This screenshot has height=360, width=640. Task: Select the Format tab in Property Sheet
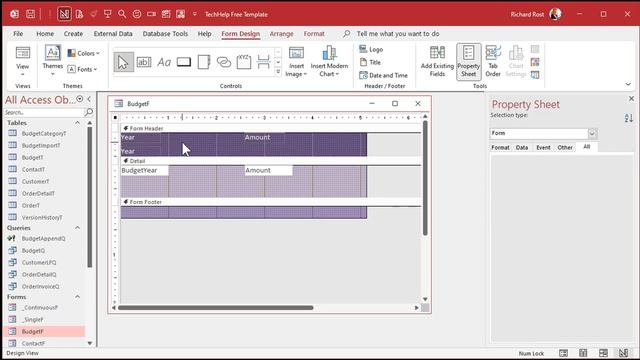tap(500, 147)
